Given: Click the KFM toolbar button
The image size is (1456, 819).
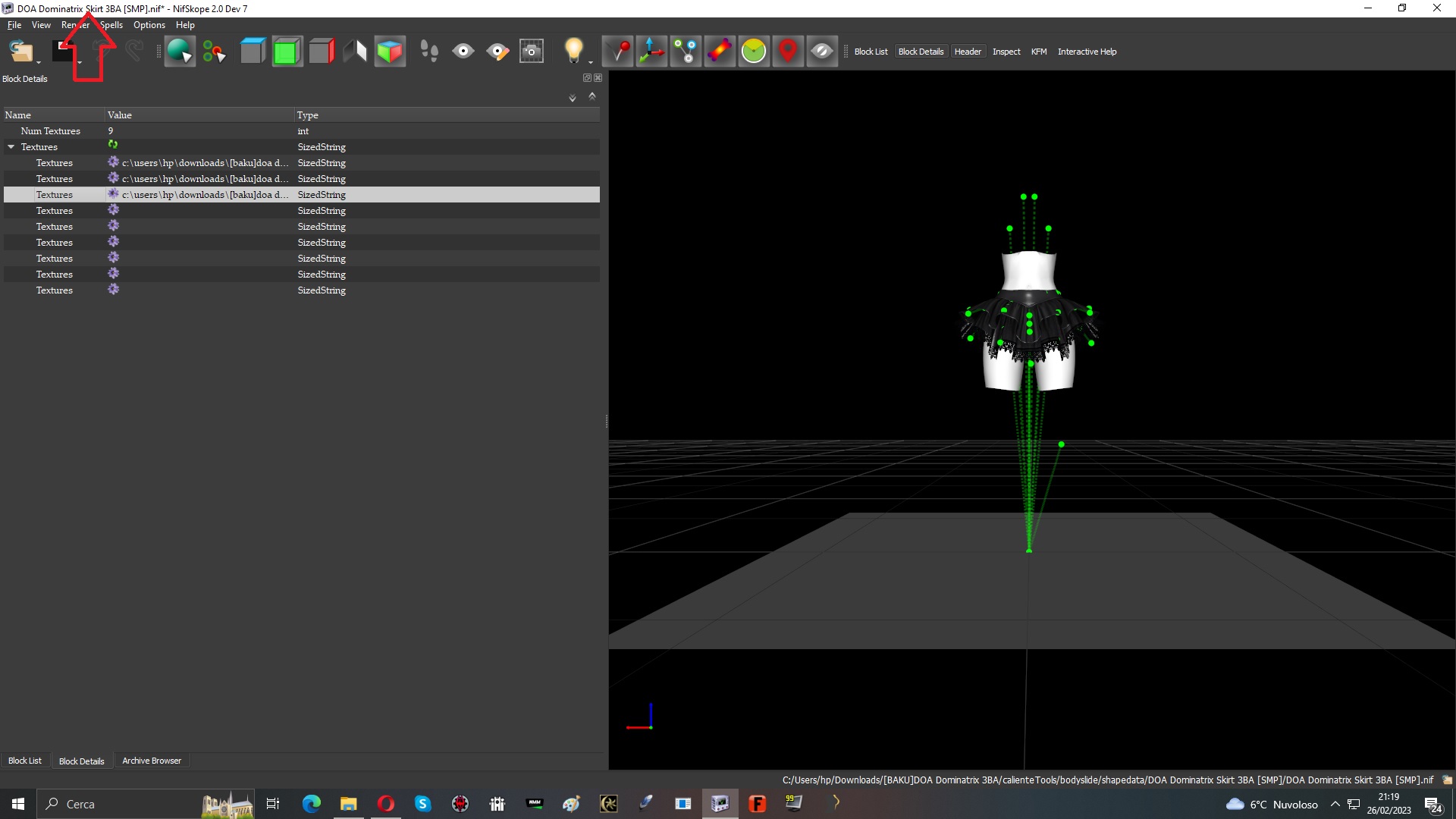Looking at the screenshot, I should coord(1039,52).
